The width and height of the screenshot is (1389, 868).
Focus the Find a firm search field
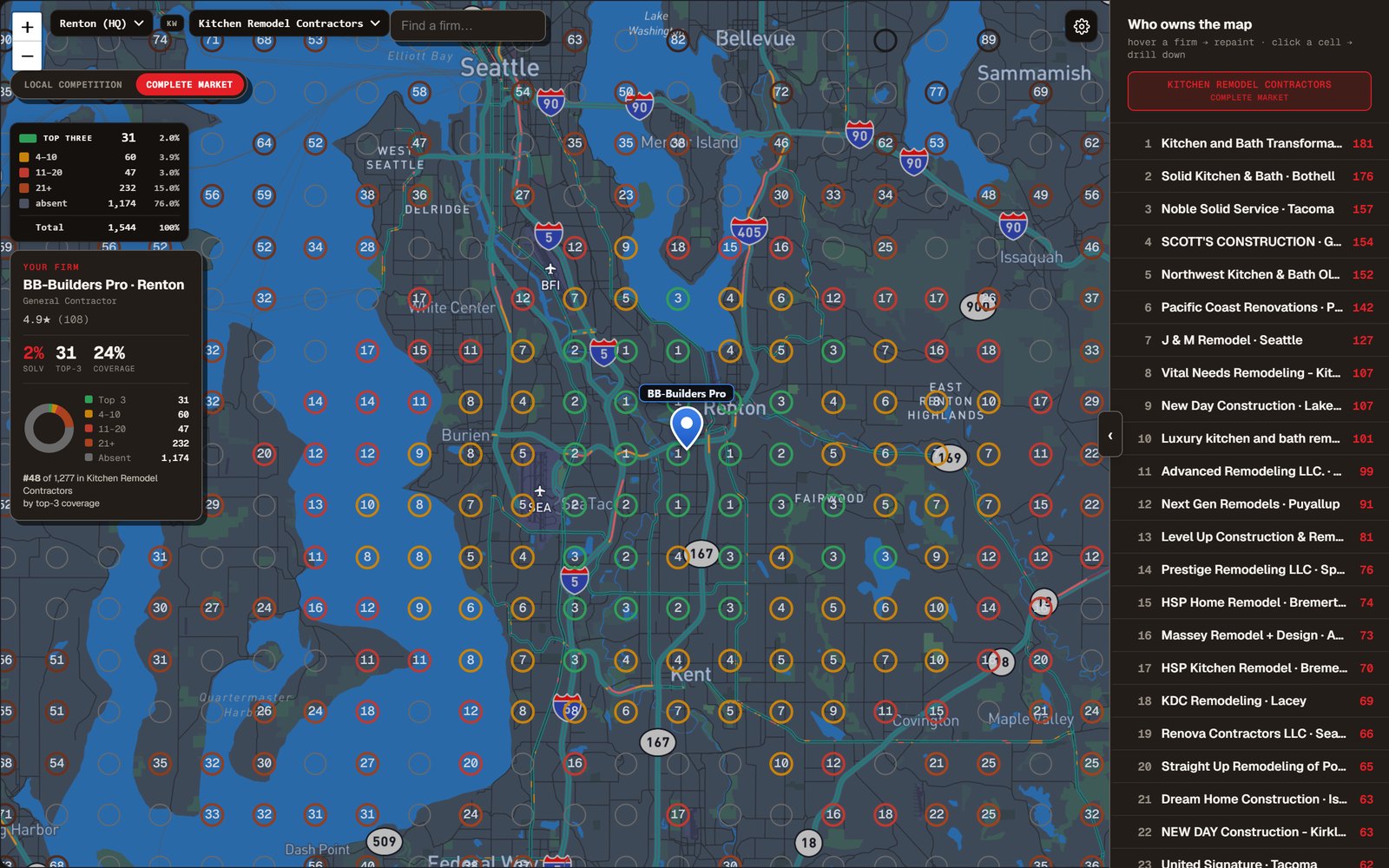coord(469,26)
